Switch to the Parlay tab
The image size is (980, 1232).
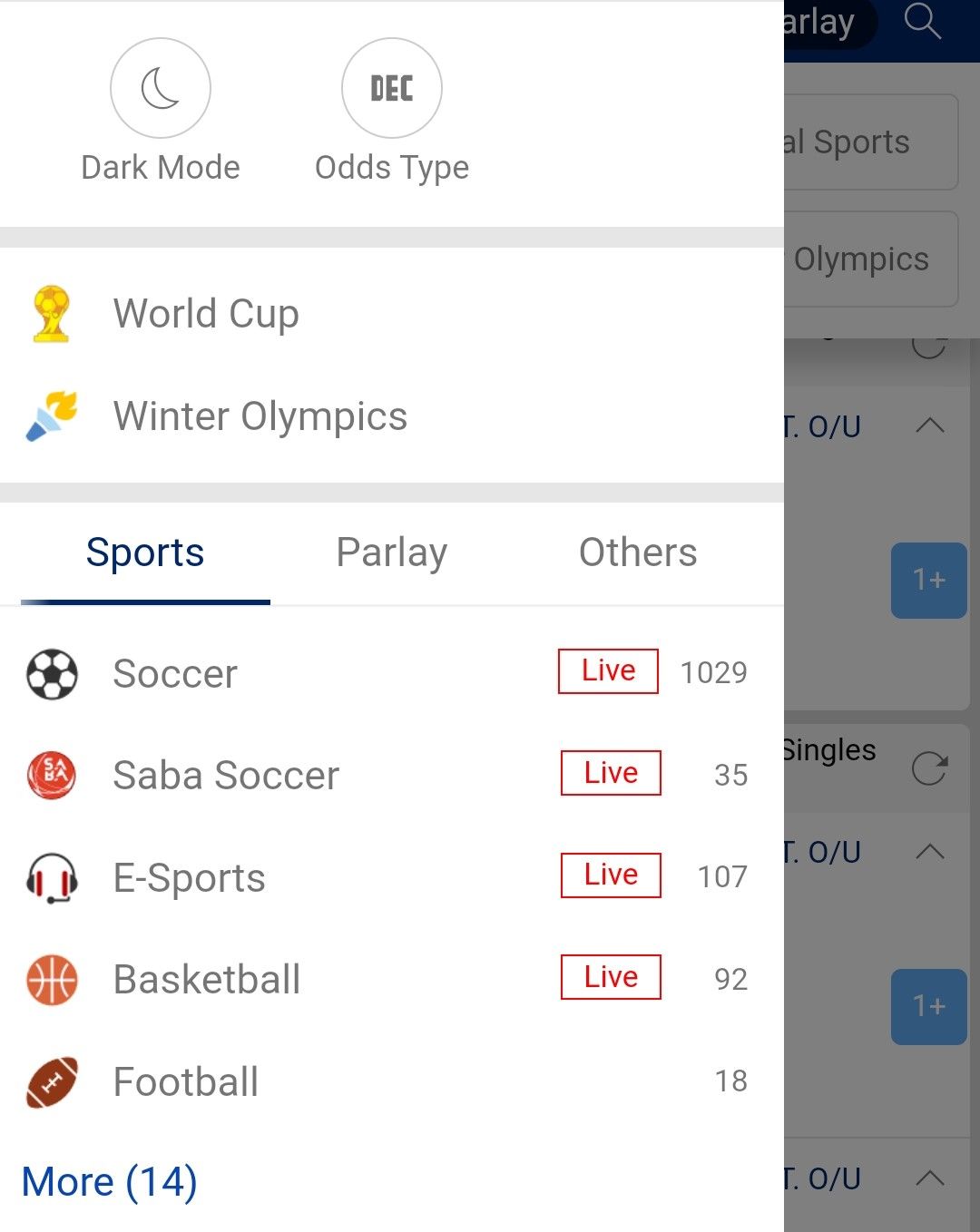click(x=392, y=552)
